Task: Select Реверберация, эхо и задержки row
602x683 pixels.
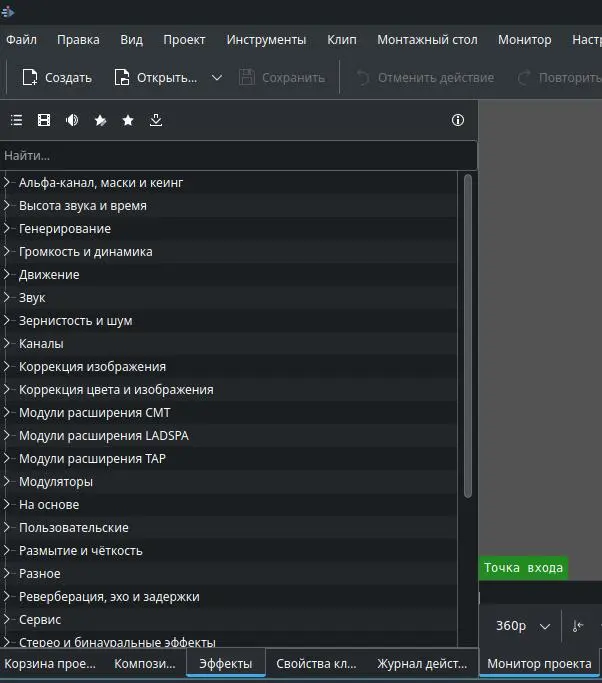Action: [229, 597]
